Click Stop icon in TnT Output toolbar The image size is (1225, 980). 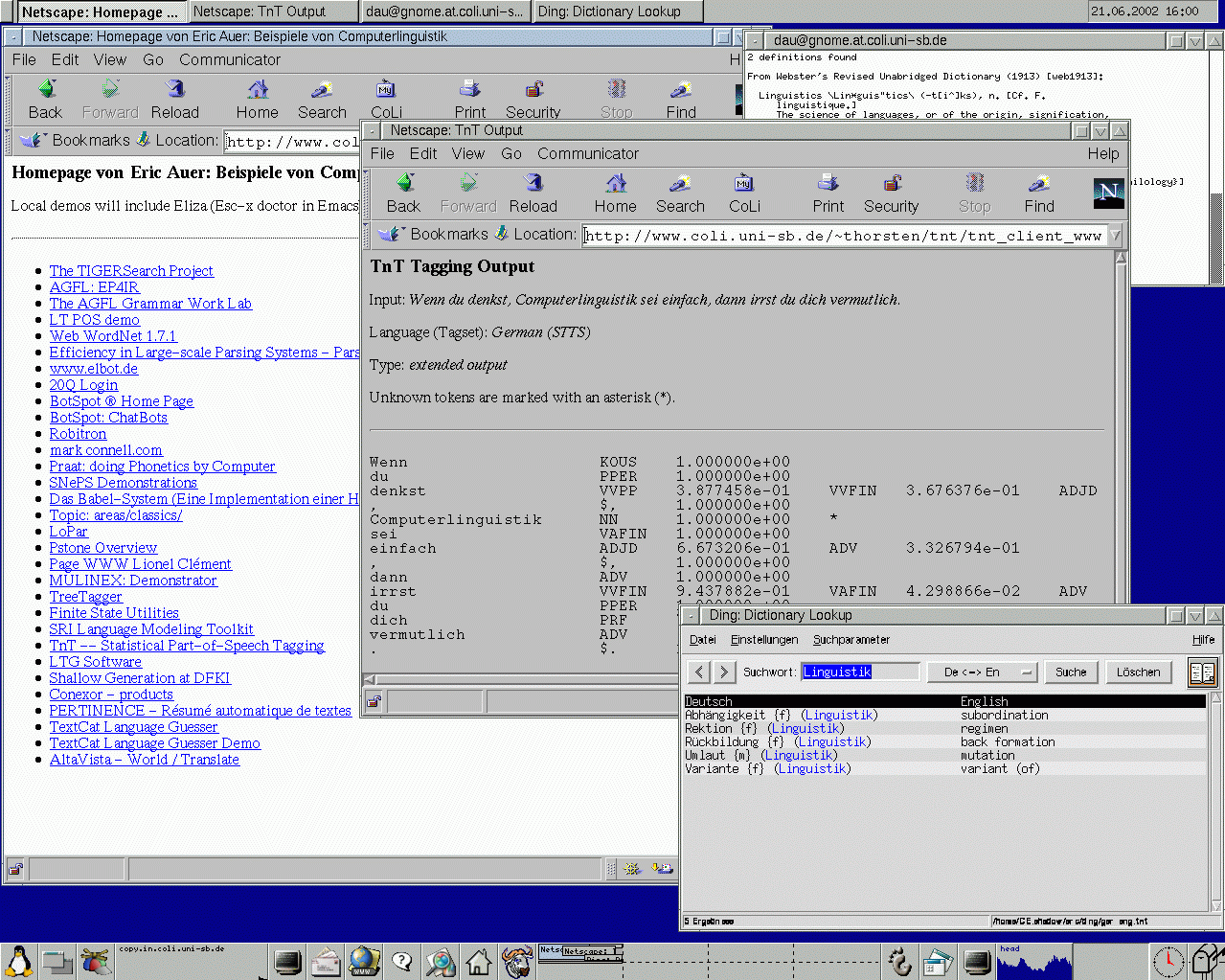(x=975, y=182)
